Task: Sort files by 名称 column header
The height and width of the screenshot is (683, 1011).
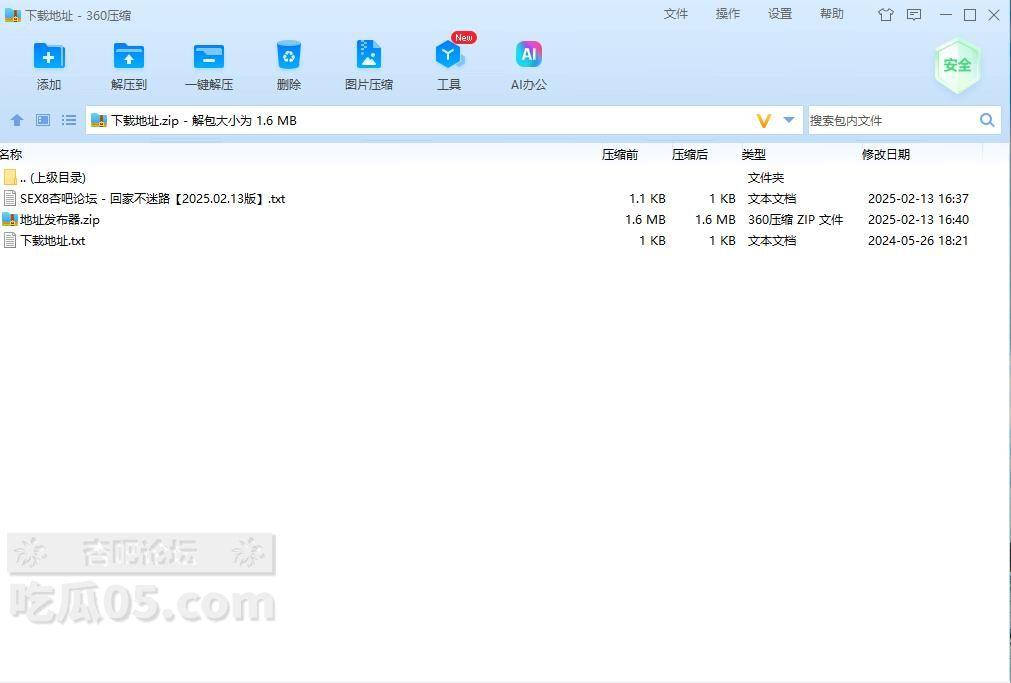Action: pyautogui.click(x=11, y=154)
